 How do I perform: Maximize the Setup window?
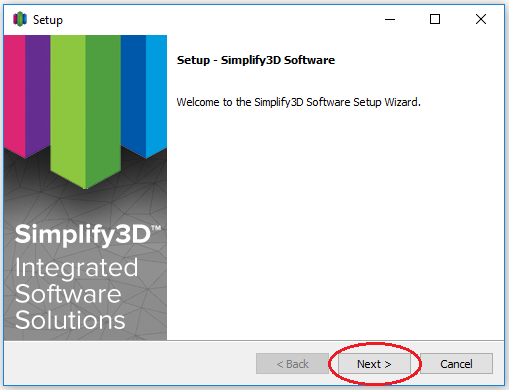[435, 19]
